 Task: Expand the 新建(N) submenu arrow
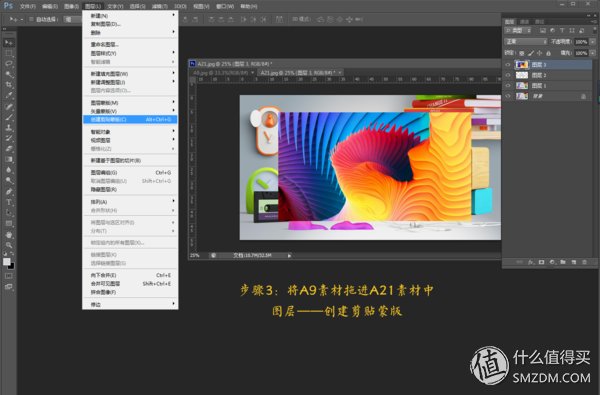coord(173,15)
